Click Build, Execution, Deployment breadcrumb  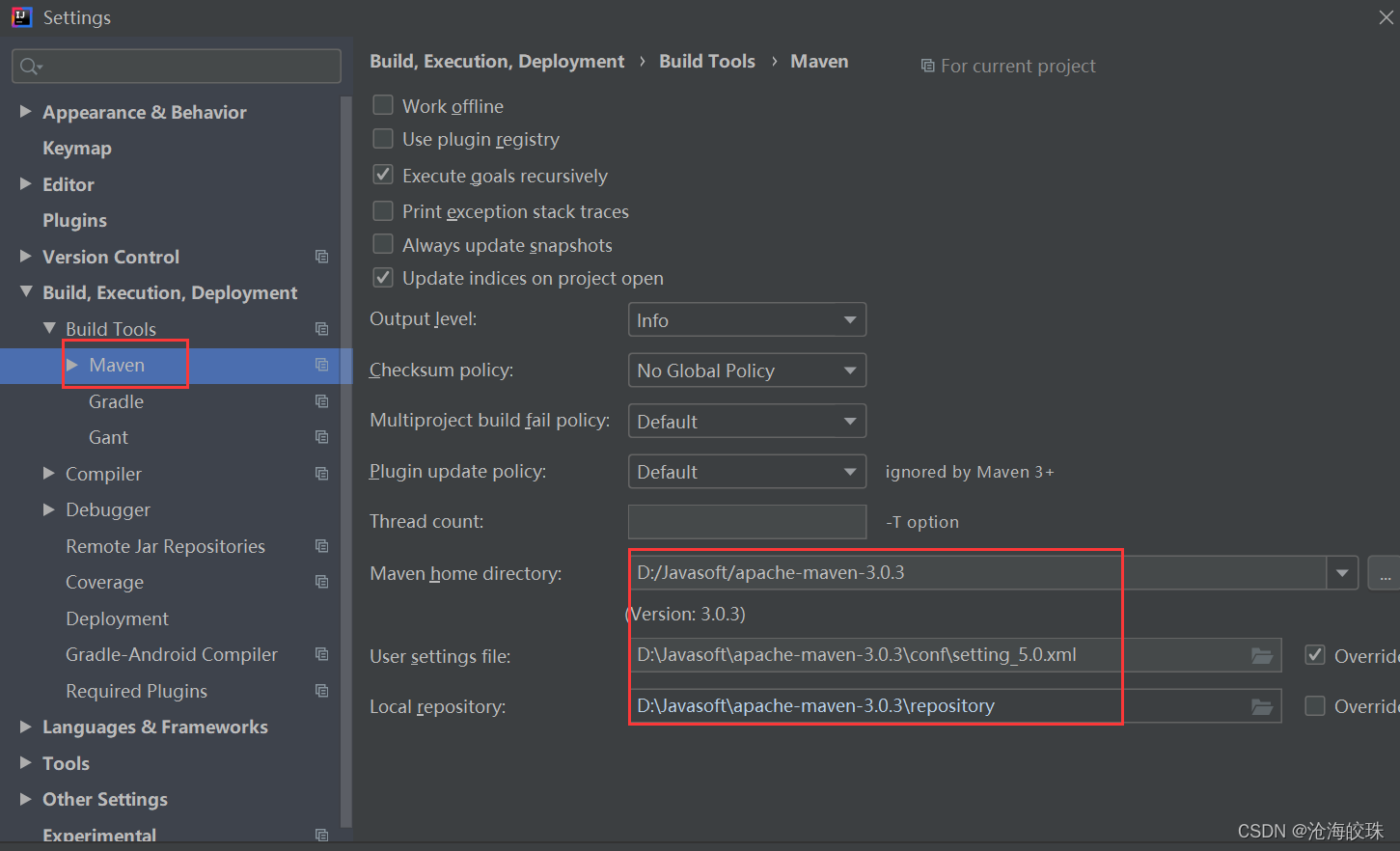click(497, 62)
